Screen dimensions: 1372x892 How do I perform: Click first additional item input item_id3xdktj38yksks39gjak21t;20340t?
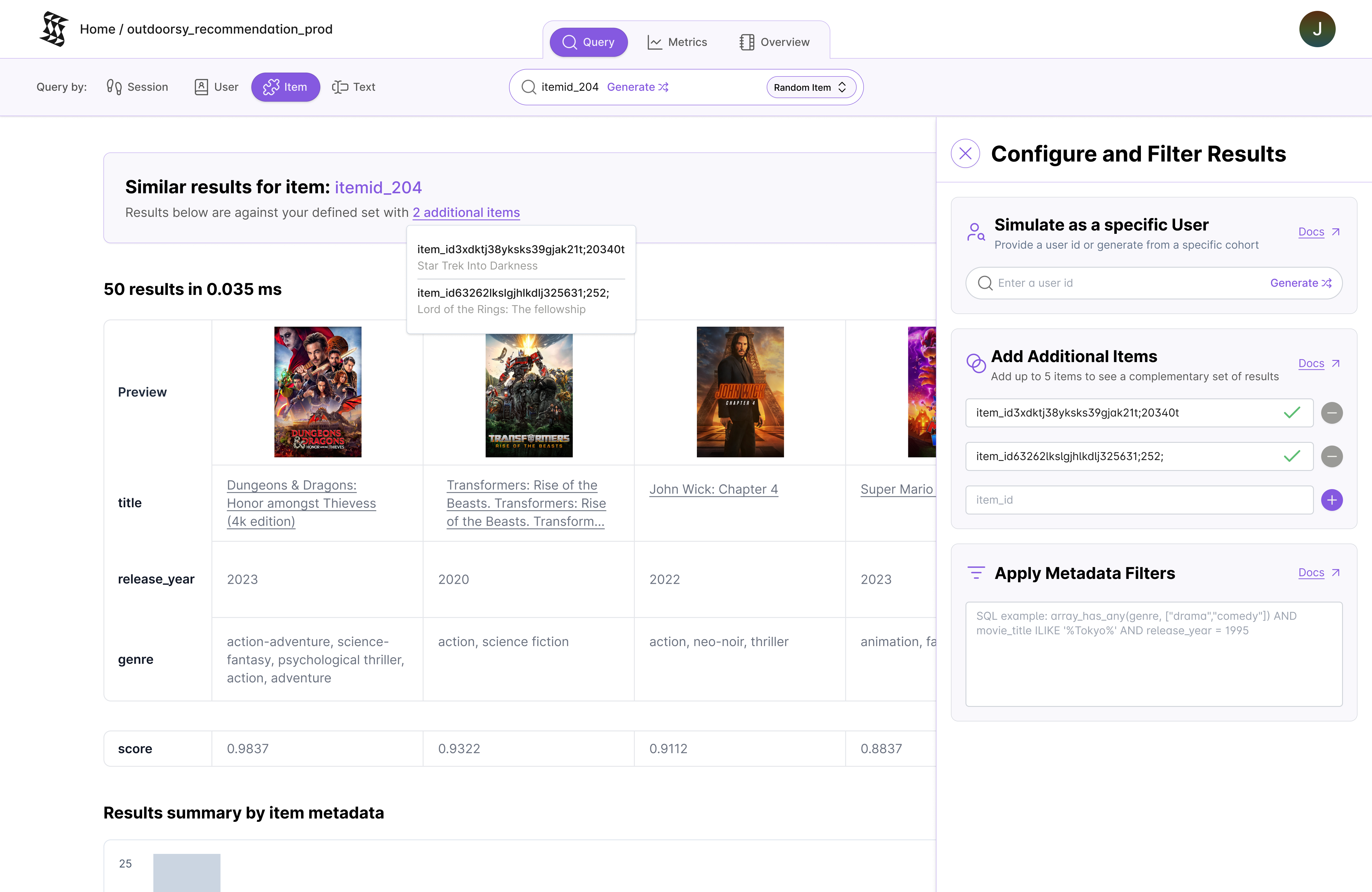click(x=1139, y=413)
